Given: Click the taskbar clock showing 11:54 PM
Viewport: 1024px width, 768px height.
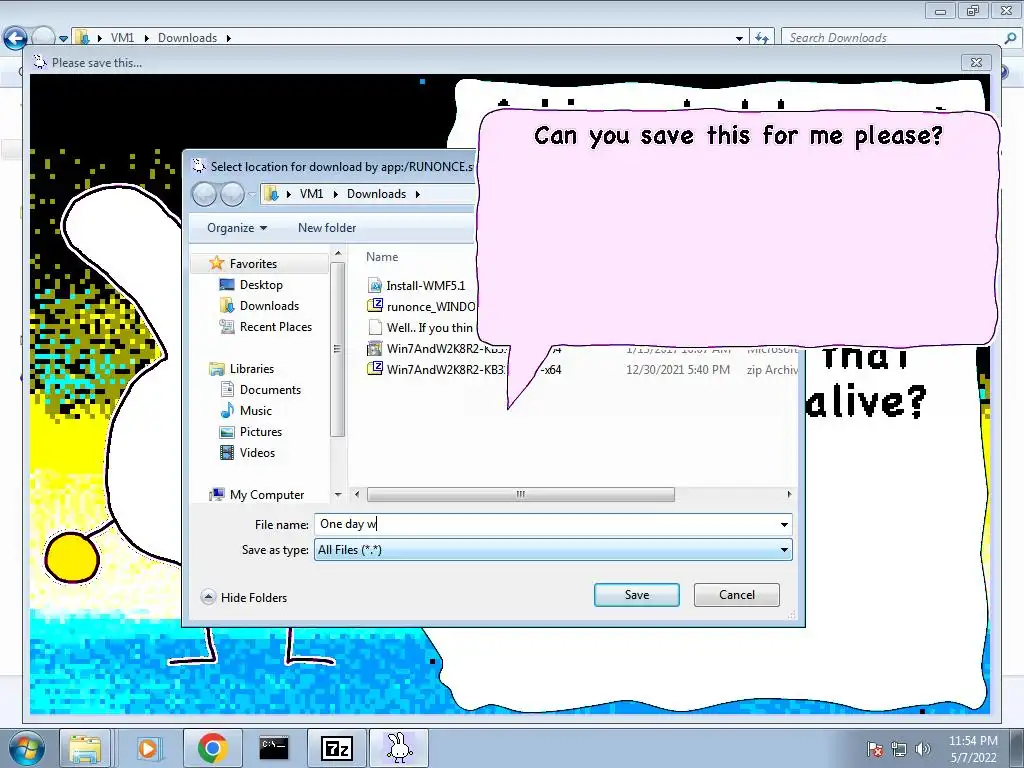Looking at the screenshot, I should 973,749.
